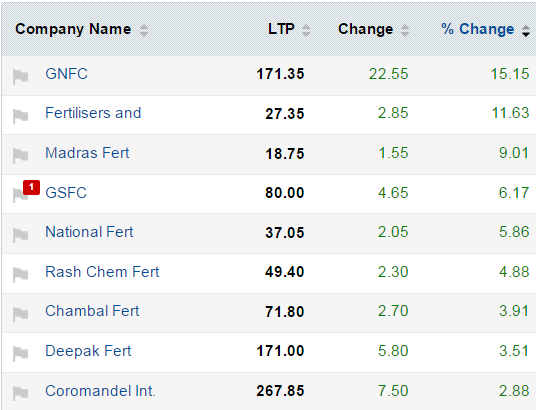Image resolution: width=536 pixels, height=410 pixels.
Task: Click the flag icon beside Coromandel Int.
Action: 20,393
